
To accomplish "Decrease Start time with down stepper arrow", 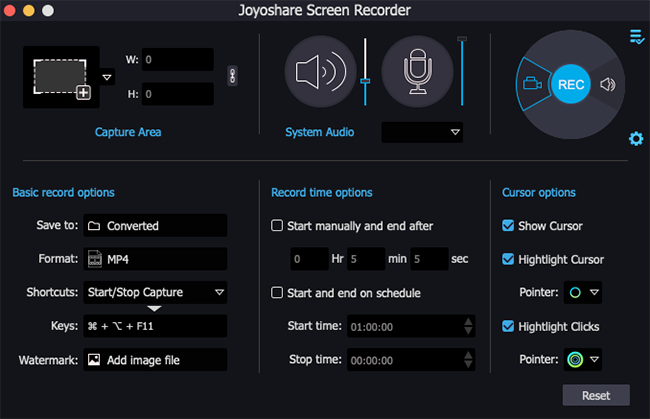I will coord(468,331).
